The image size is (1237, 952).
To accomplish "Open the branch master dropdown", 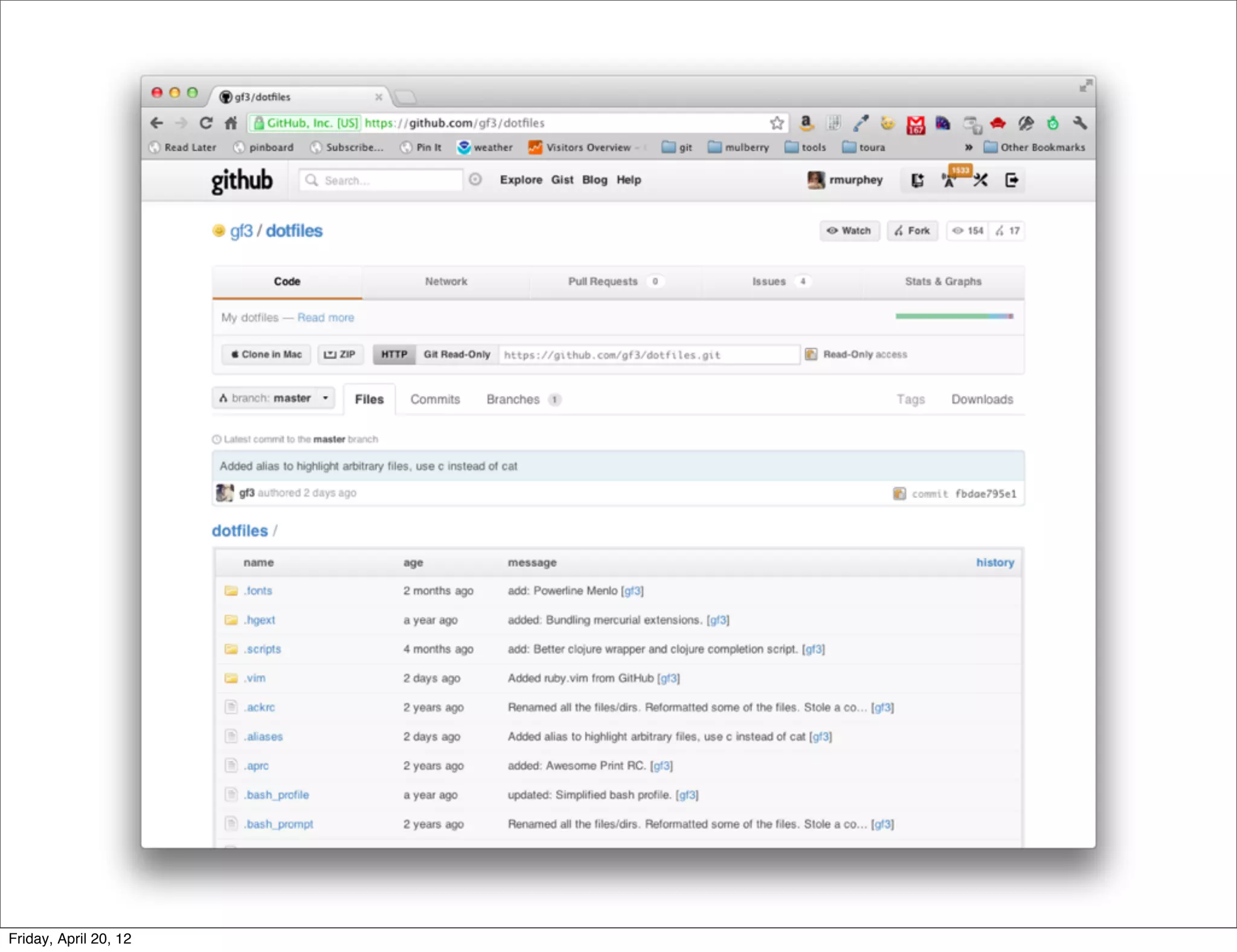I will point(274,398).
